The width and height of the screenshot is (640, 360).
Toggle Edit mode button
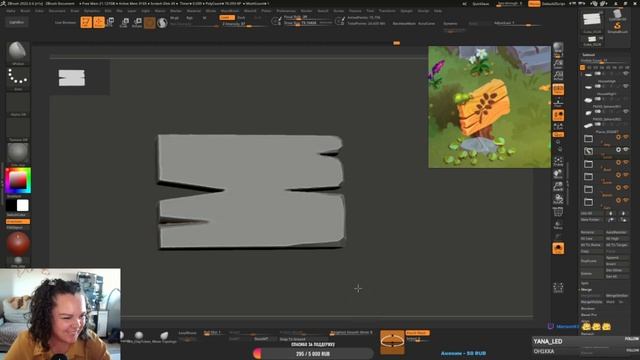click(86, 22)
